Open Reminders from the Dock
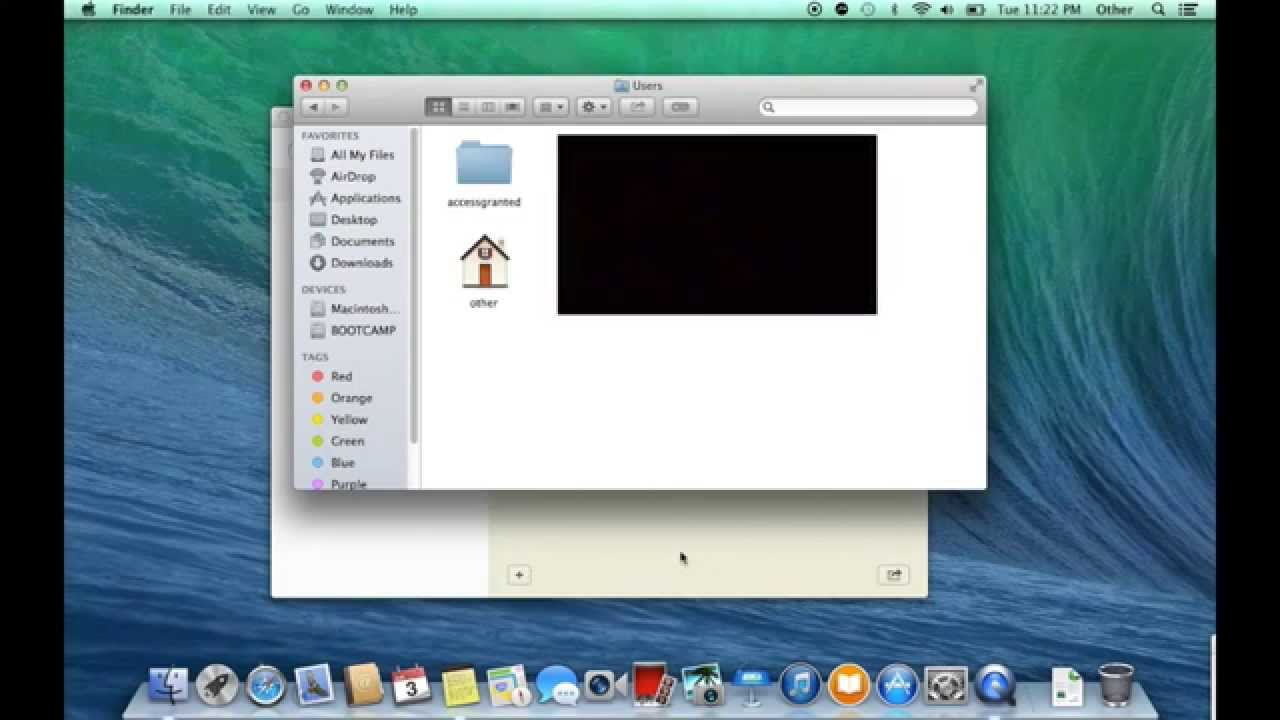 (508, 686)
